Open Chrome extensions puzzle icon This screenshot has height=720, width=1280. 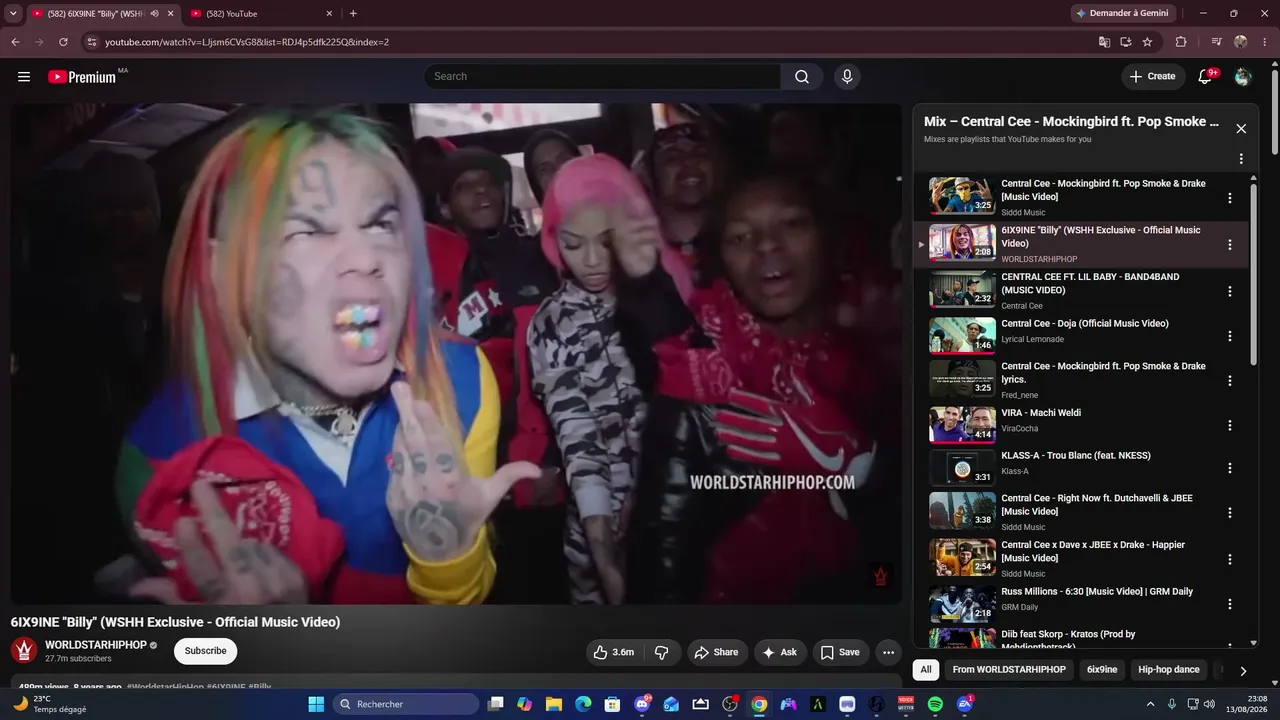(x=1181, y=42)
